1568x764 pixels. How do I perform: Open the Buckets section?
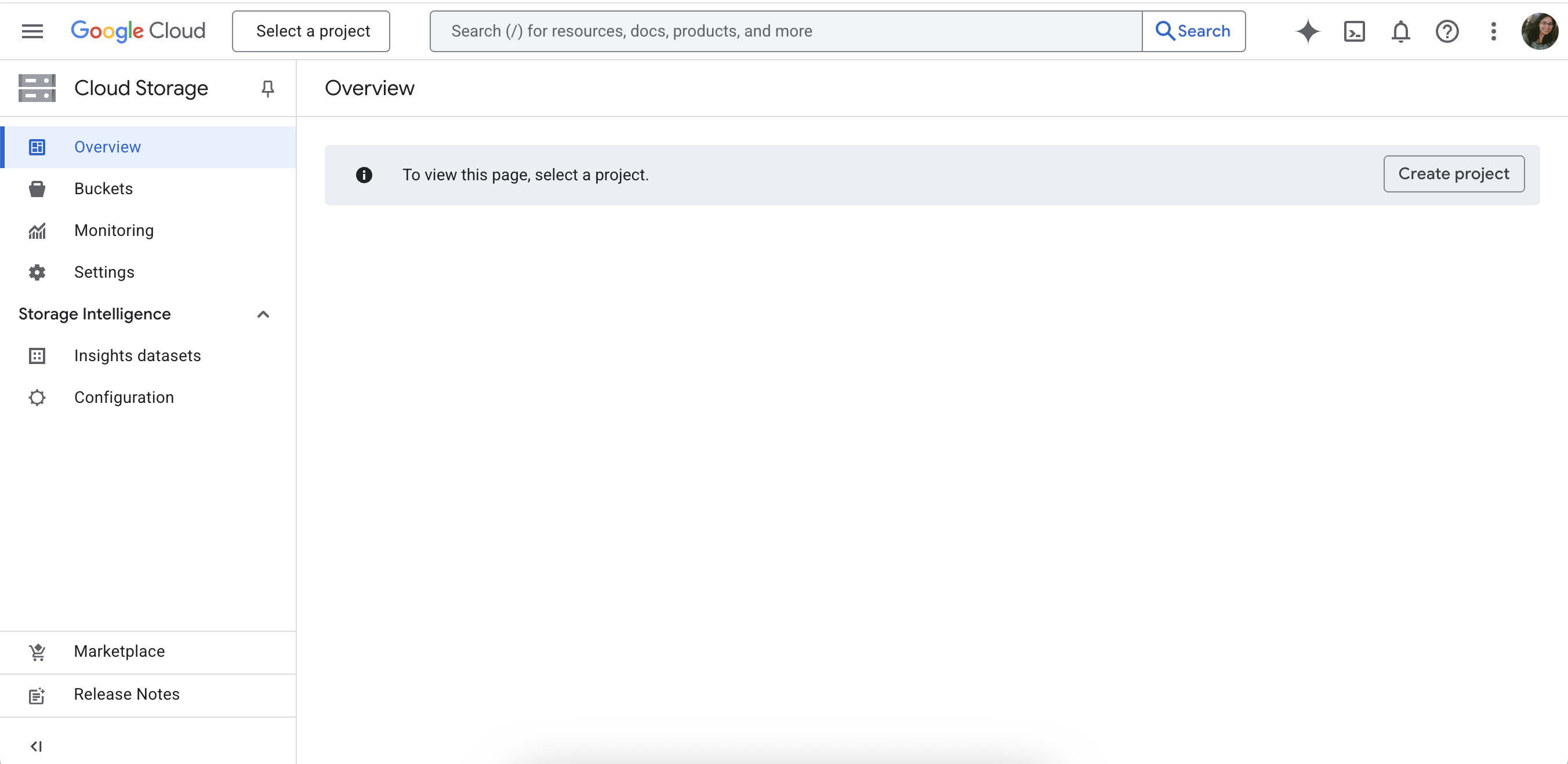[x=103, y=188]
